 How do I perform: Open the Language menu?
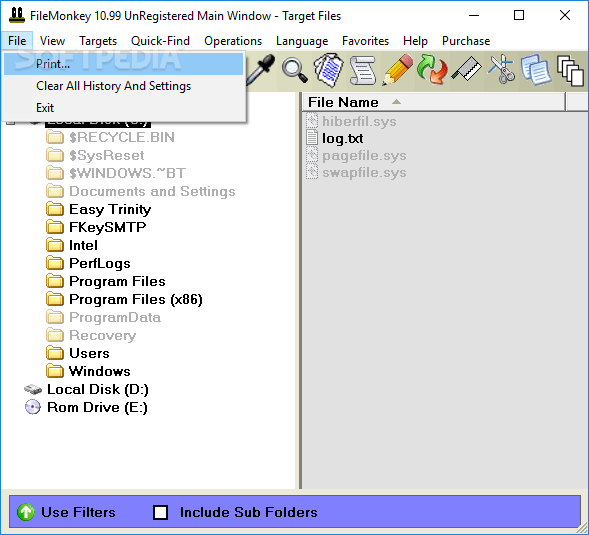(x=302, y=41)
